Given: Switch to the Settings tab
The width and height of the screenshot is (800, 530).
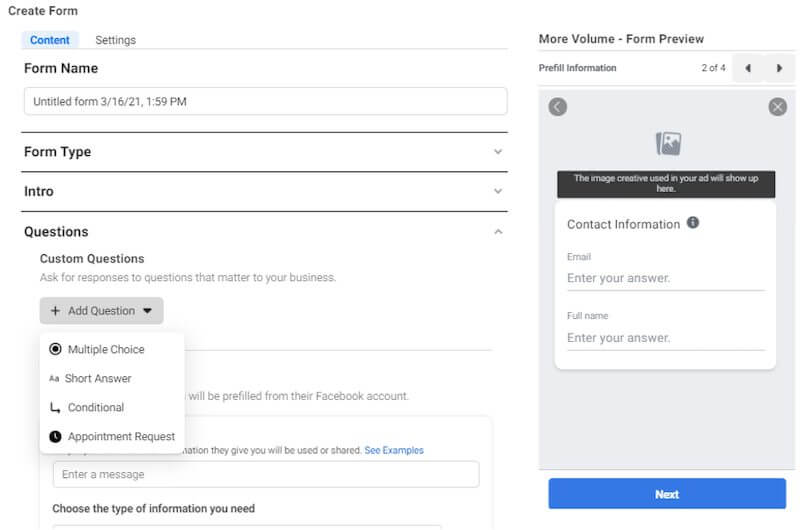Looking at the screenshot, I should click(115, 40).
